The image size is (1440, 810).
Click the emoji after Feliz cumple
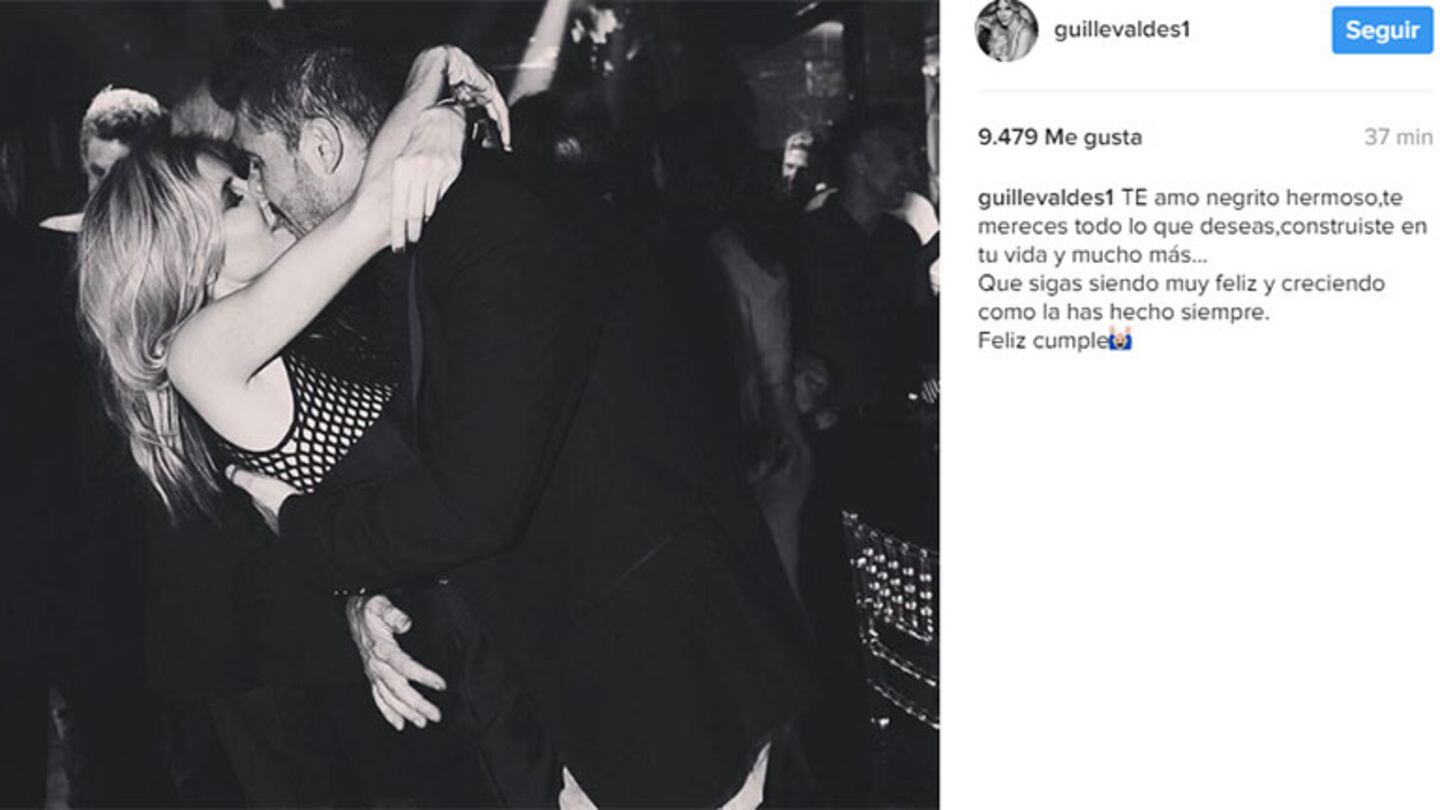point(1120,341)
